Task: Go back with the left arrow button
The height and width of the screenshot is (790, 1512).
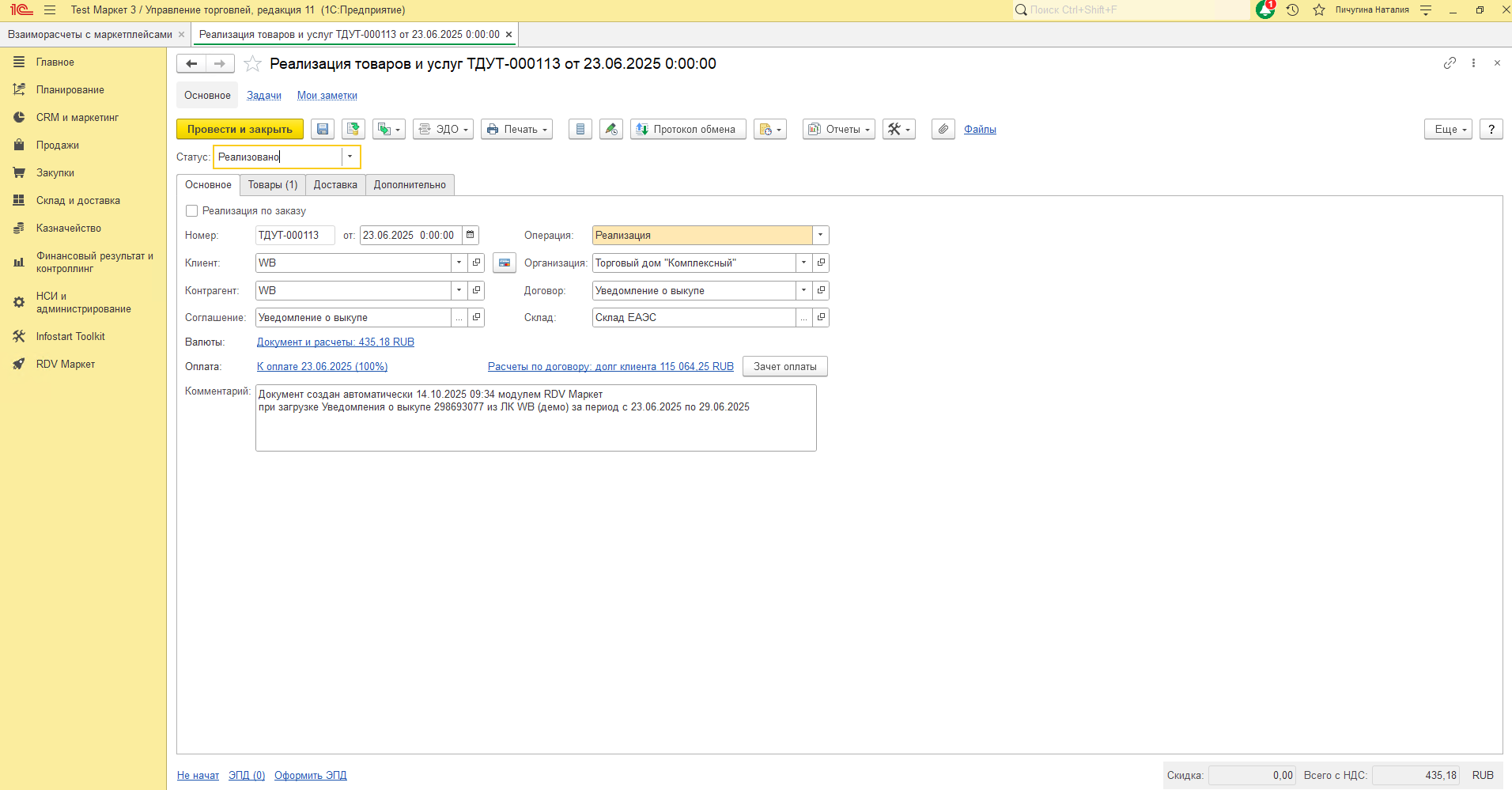Action: pyautogui.click(x=191, y=63)
